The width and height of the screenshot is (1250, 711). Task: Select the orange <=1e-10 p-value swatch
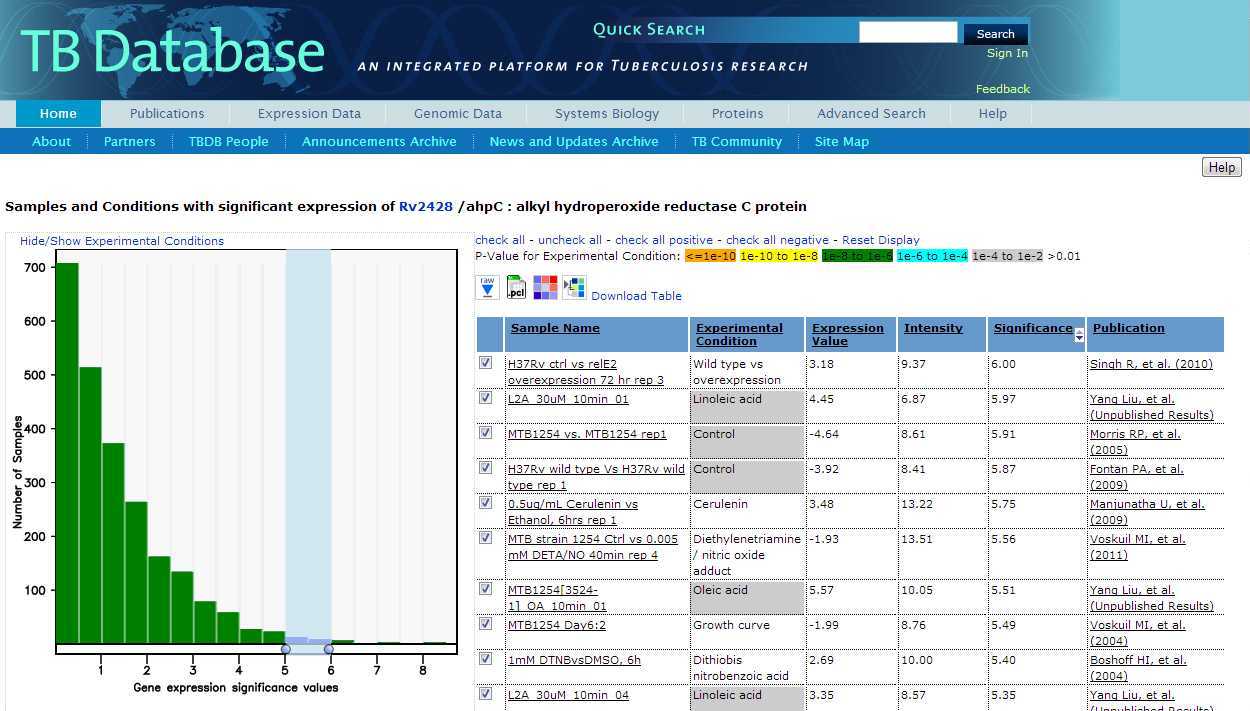click(710, 256)
